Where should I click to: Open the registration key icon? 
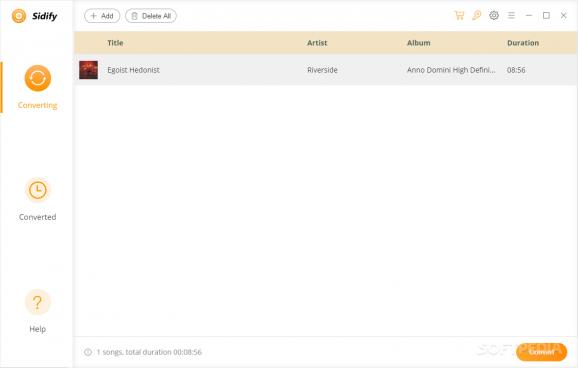click(x=477, y=15)
